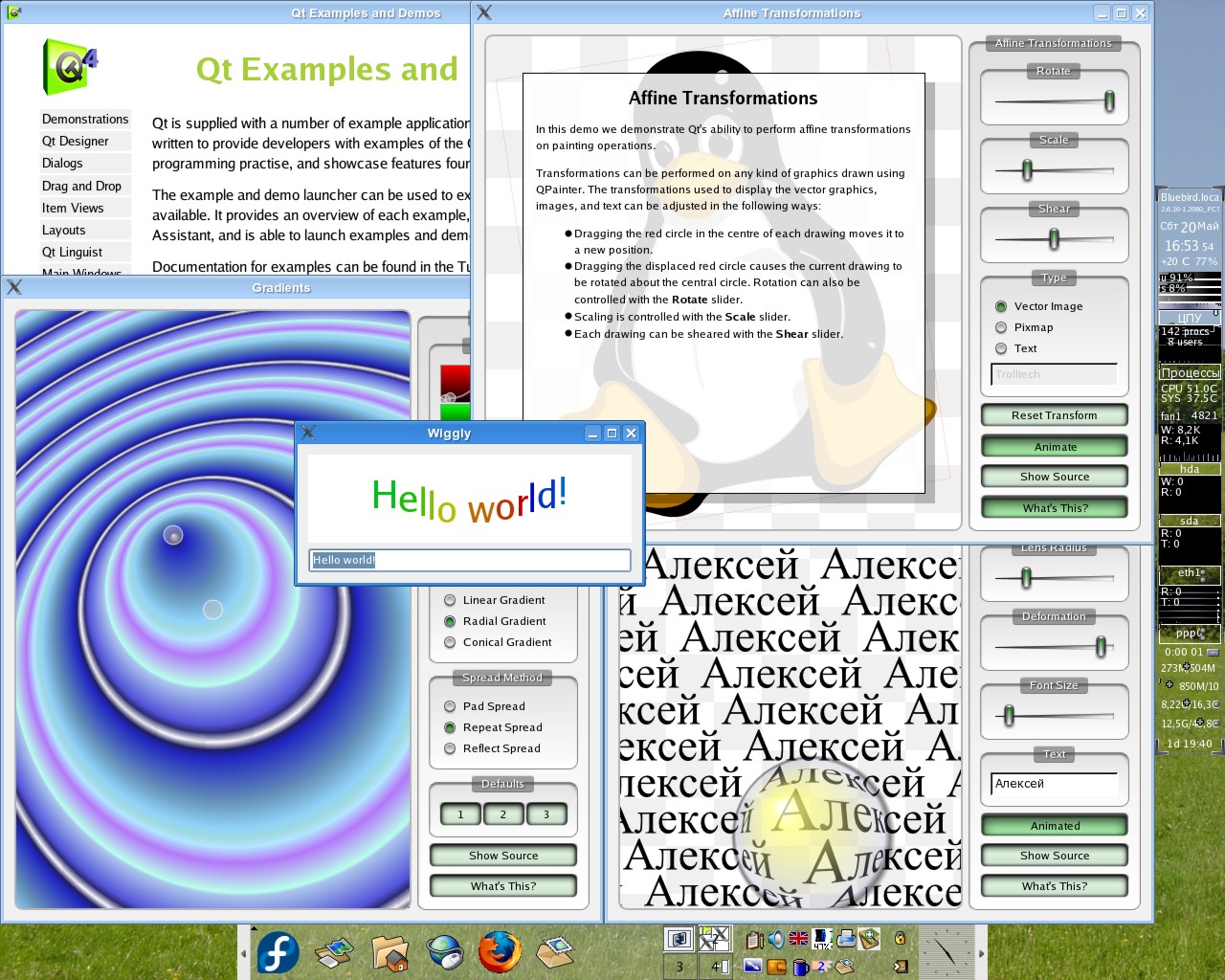Open the display monitor tray icon
The image size is (1225, 980).
[x=752, y=966]
